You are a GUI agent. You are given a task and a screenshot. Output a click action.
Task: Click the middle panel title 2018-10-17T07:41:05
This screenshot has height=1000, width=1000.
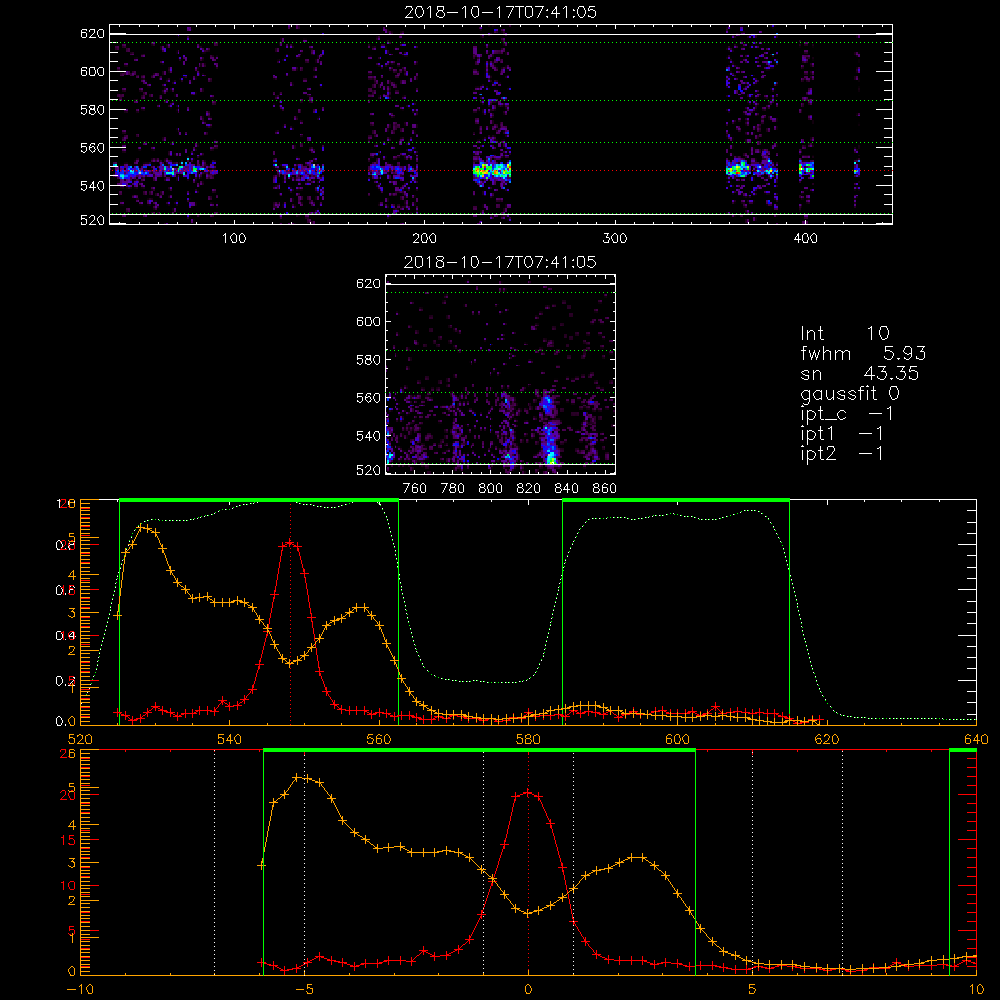[500, 262]
